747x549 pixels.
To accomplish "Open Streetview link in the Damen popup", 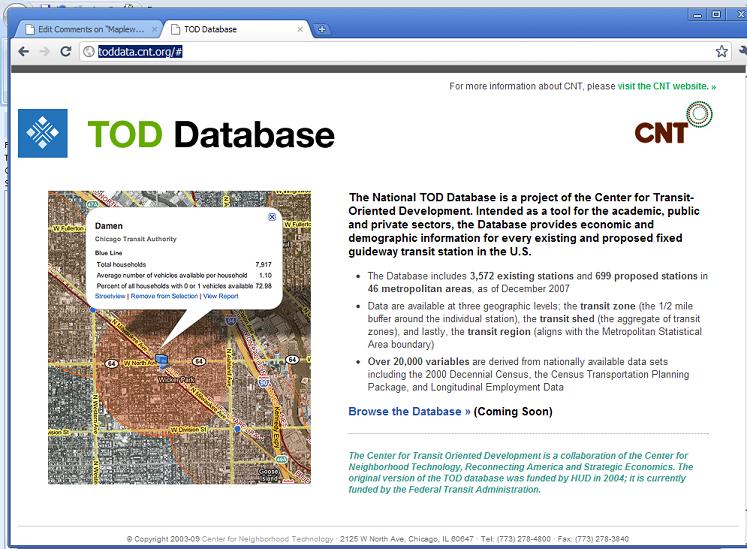I will pyautogui.click(x=110, y=296).
